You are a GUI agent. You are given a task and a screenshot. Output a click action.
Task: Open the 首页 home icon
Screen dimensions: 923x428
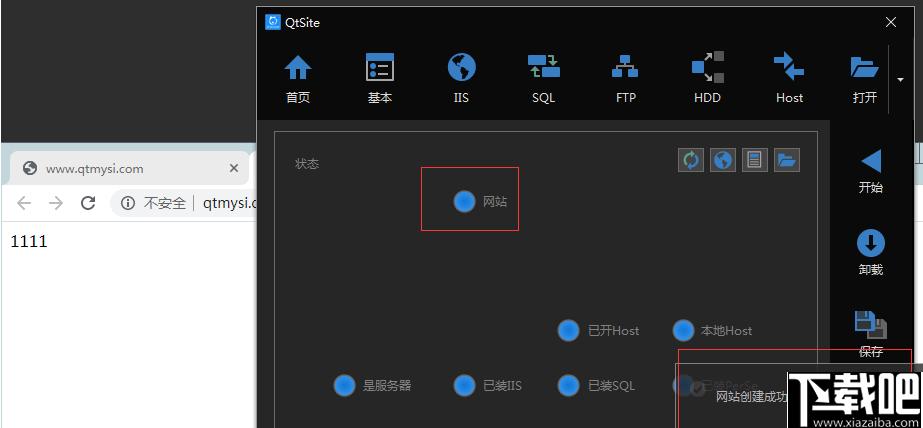298,67
